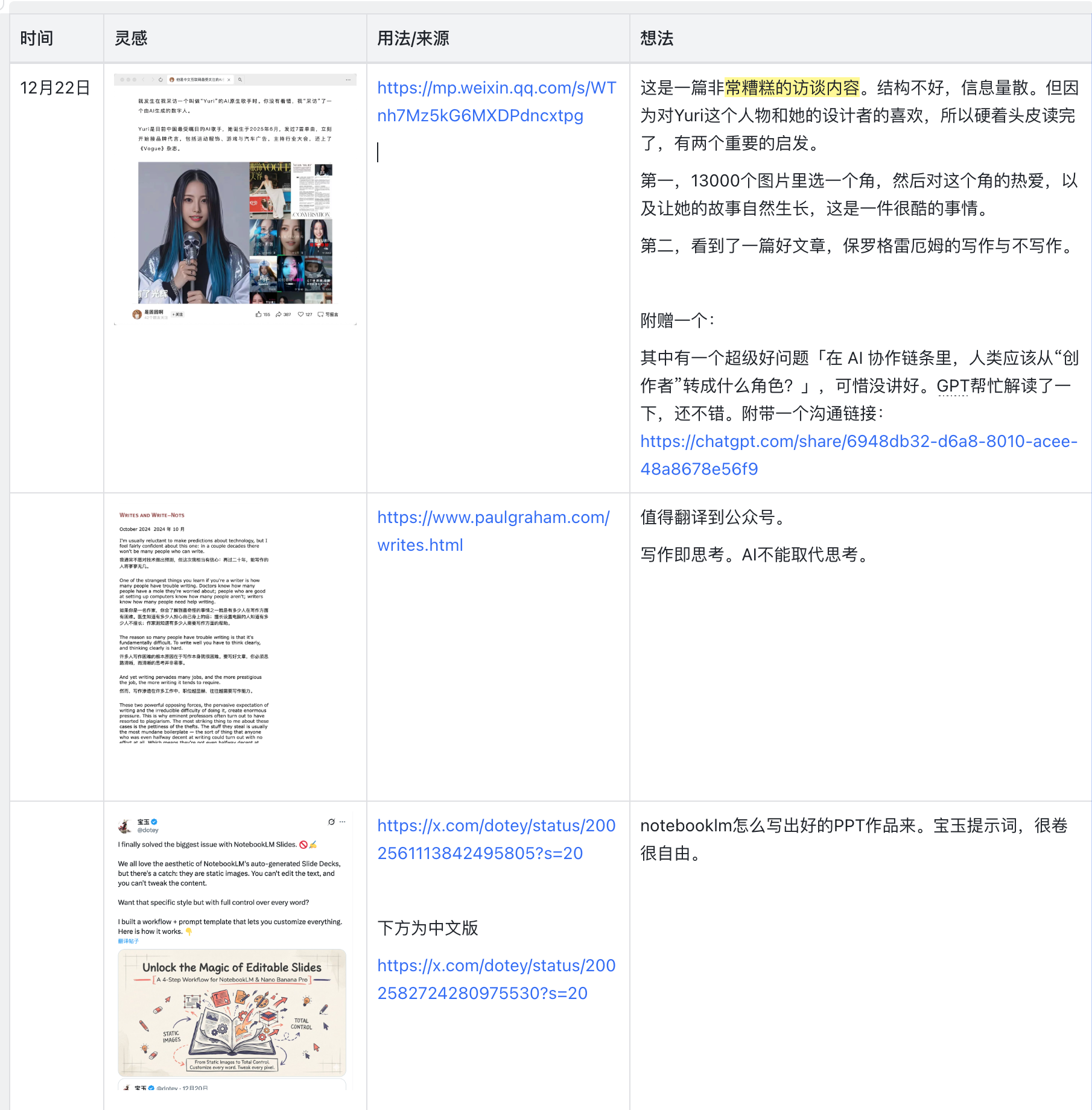Image resolution: width=1092 pixels, height=1110 pixels.
Task: Click the 灵感 column header cell
Action: pyautogui.click(x=235, y=39)
